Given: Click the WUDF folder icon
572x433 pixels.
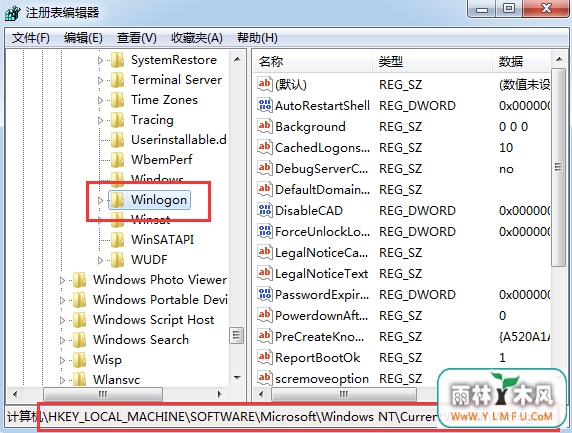Looking at the screenshot, I should (117, 260).
